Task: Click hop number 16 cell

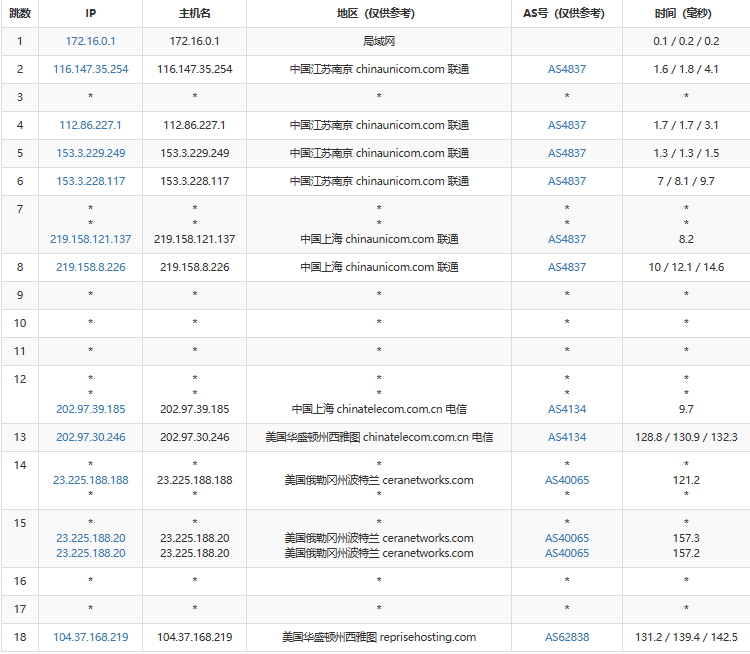Action: pyautogui.click(x=20, y=581)
